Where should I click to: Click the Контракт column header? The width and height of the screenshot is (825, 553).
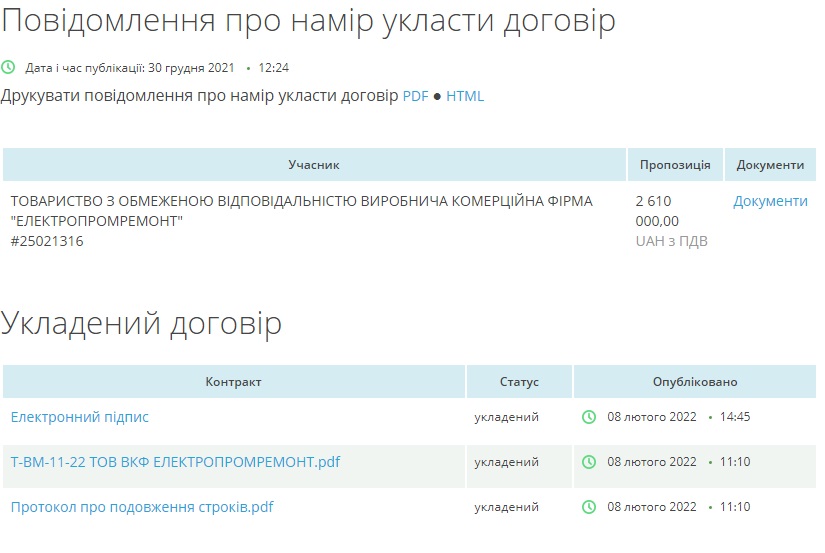pyautogui.click(x=234, y=381)
